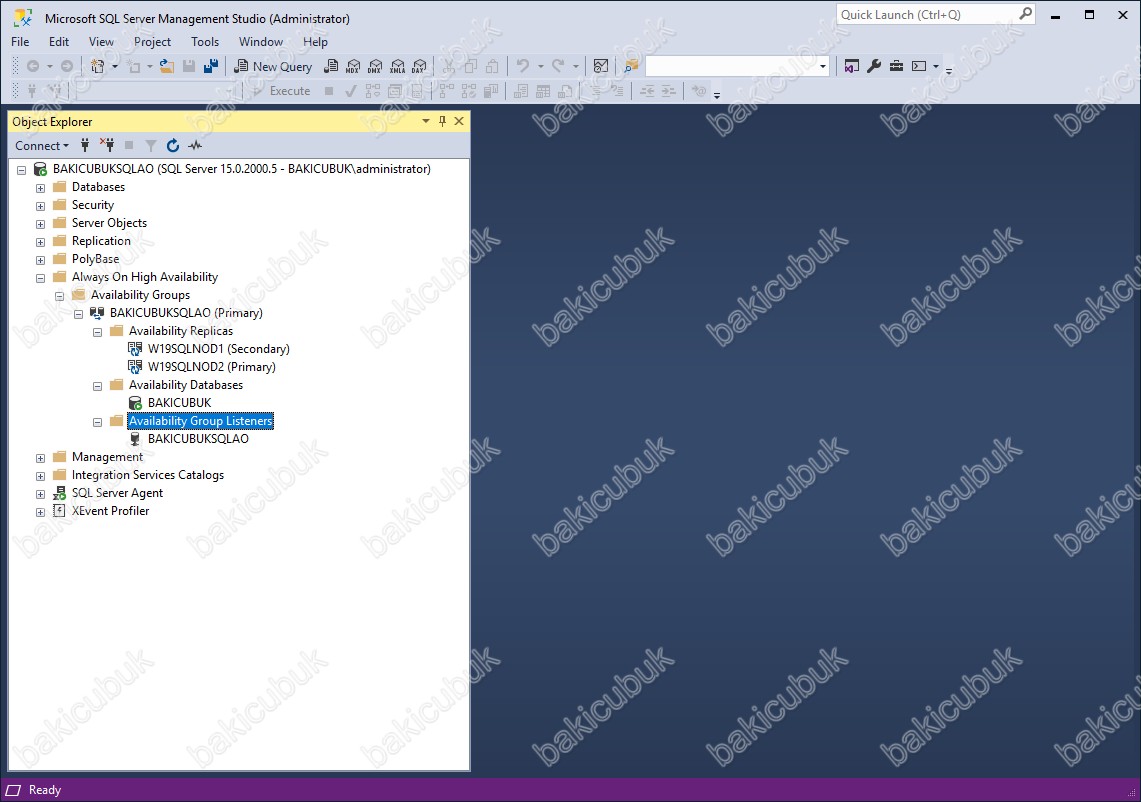1141x802 pixels.
Task: Open the Tools menu
Action: coord(204,41)
